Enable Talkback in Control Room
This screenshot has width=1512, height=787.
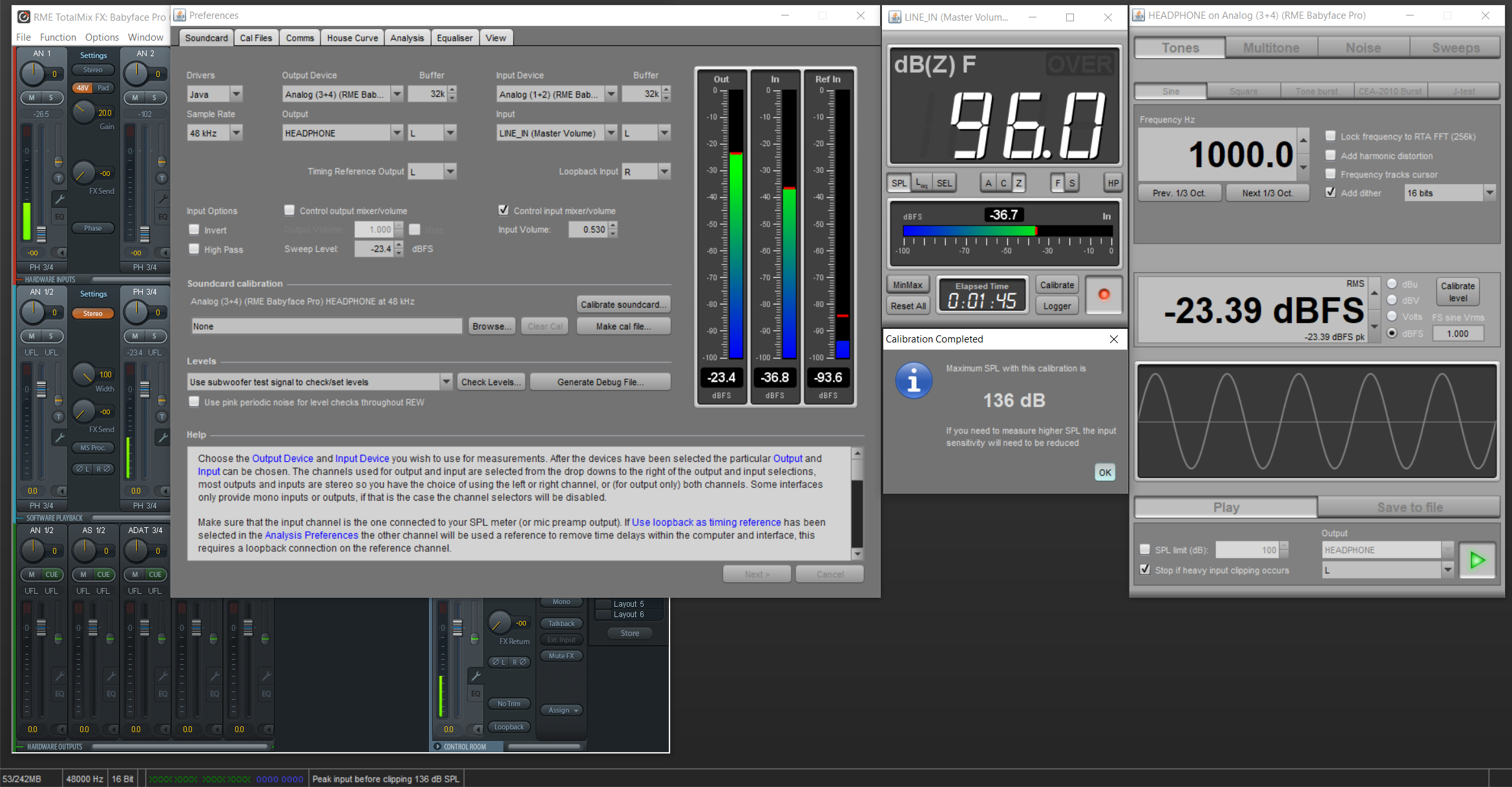point(561,624)
